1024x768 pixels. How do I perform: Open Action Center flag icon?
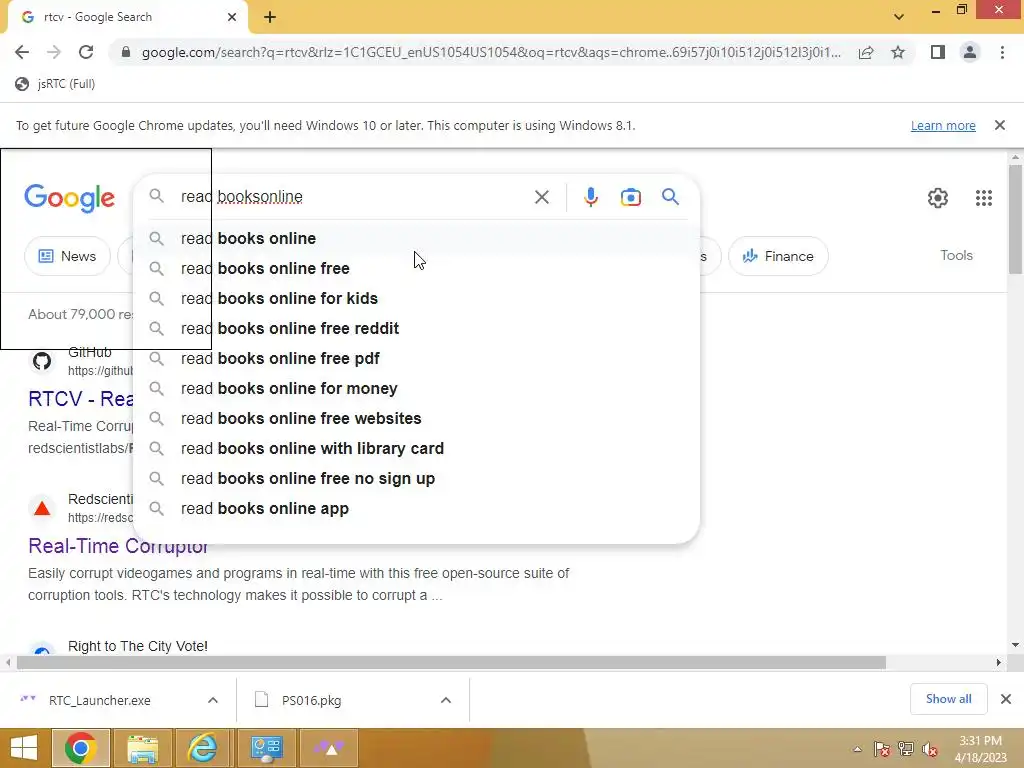tap(881, 749)
